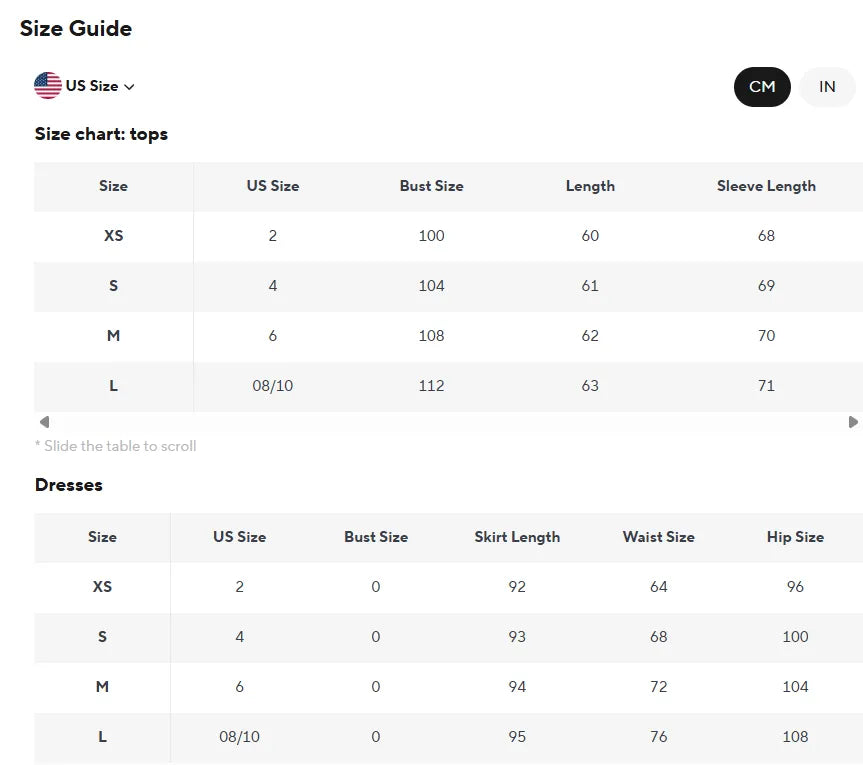Image resolution: width=863 pixels, height=765 pixels.
Task: Select the Sleeve Length column header
Action: pyautogui.click(x=766, y=186)
